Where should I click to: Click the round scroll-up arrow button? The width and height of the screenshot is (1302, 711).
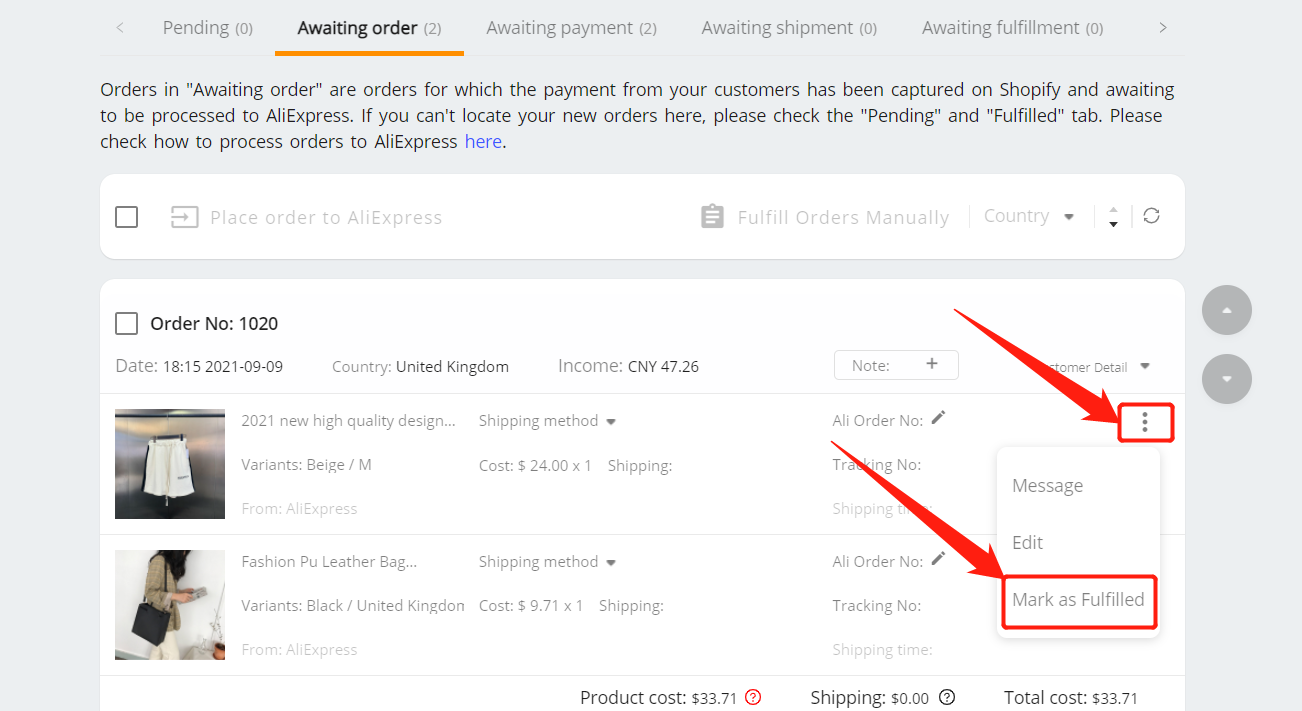coord(1227,310)
